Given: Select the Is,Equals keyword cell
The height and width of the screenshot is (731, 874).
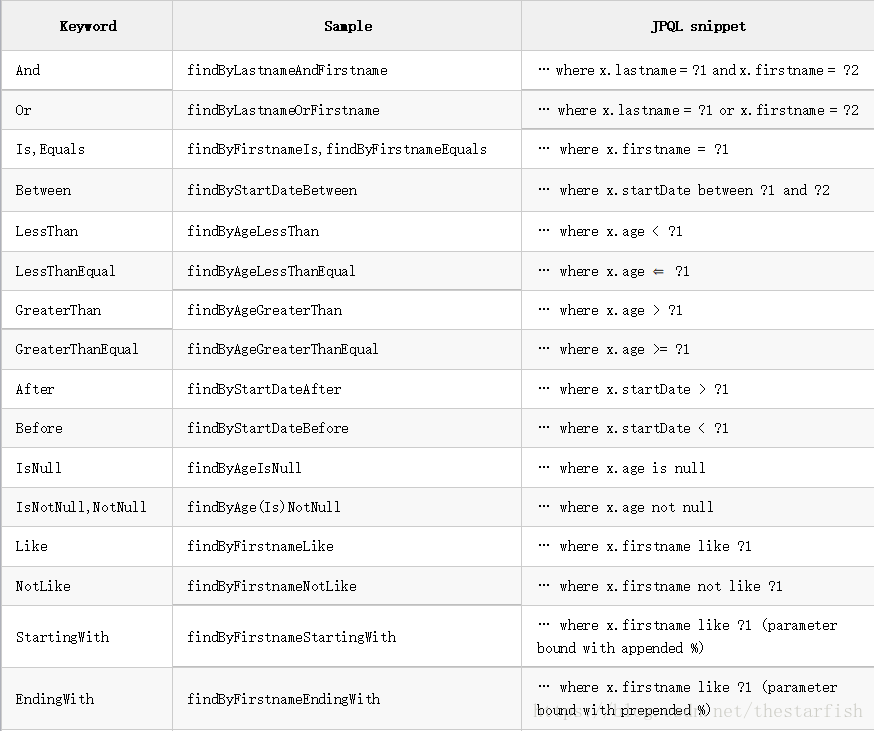Looking at the screenshot, I should 86,149.
